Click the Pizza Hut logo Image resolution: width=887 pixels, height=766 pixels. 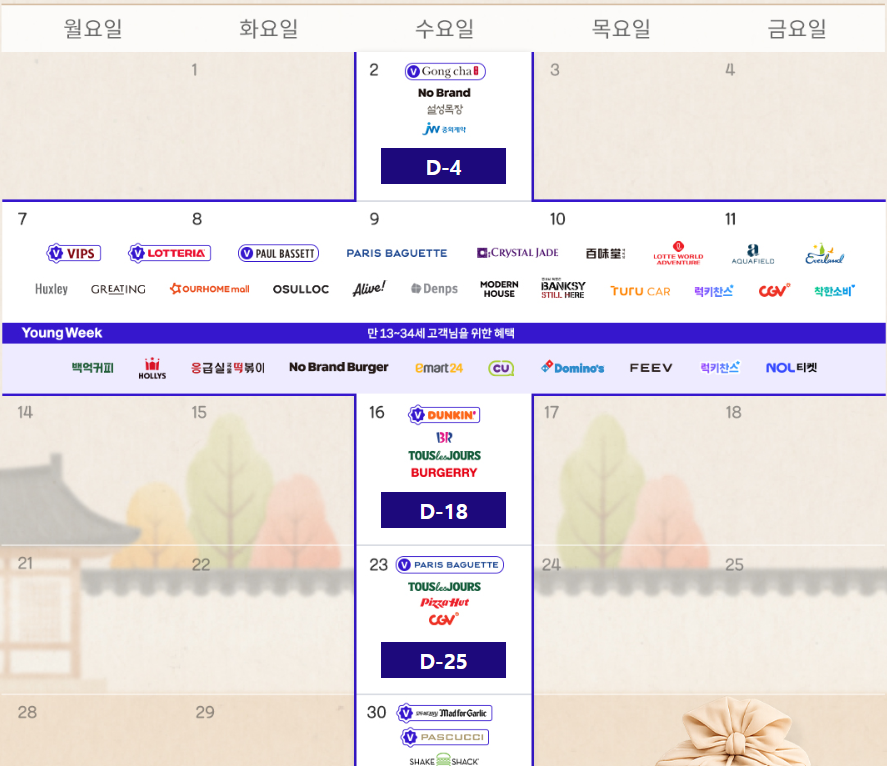(445, 603)
